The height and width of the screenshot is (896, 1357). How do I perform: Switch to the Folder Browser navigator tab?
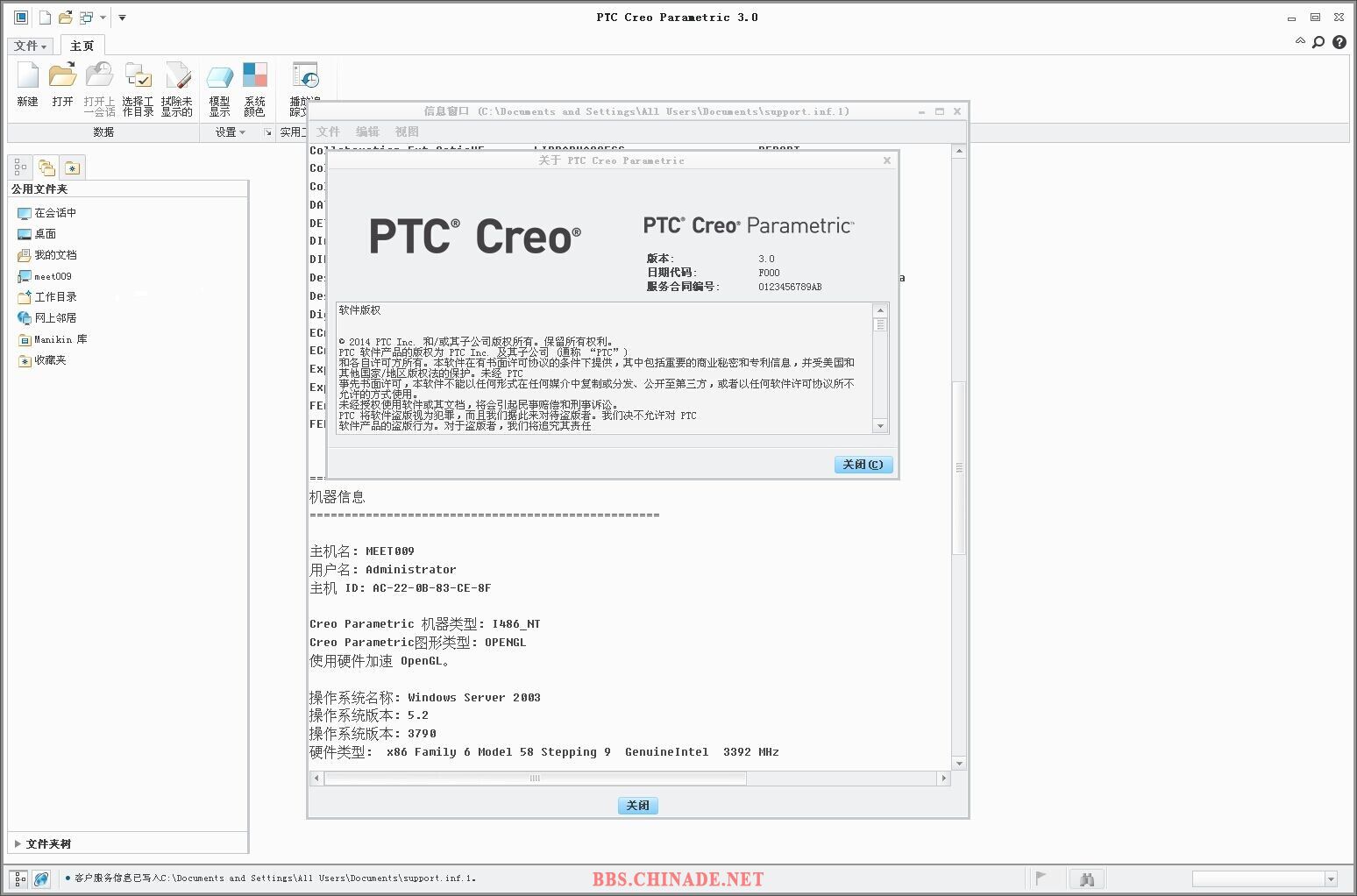click(x=46, y=167)
